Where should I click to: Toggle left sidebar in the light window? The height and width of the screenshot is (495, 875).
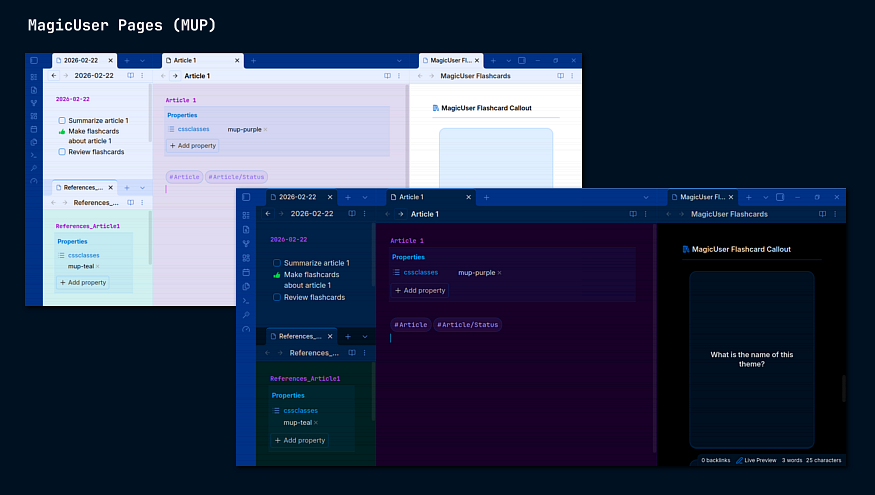[34, 60]
